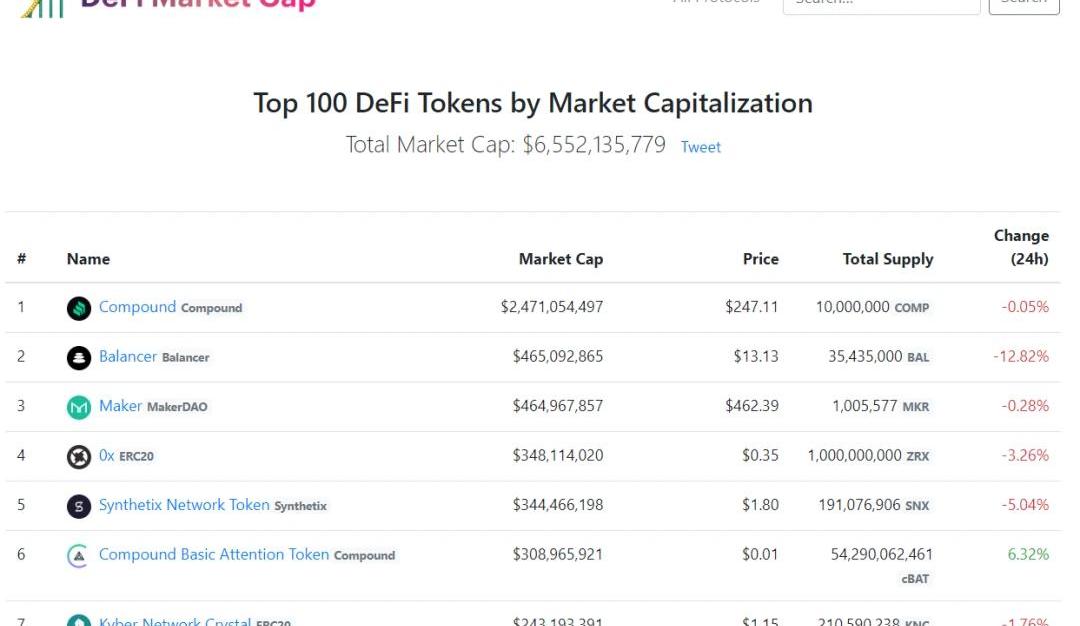Sort the table by Market Cap header
1080x626 pixels.
[560, 259]
